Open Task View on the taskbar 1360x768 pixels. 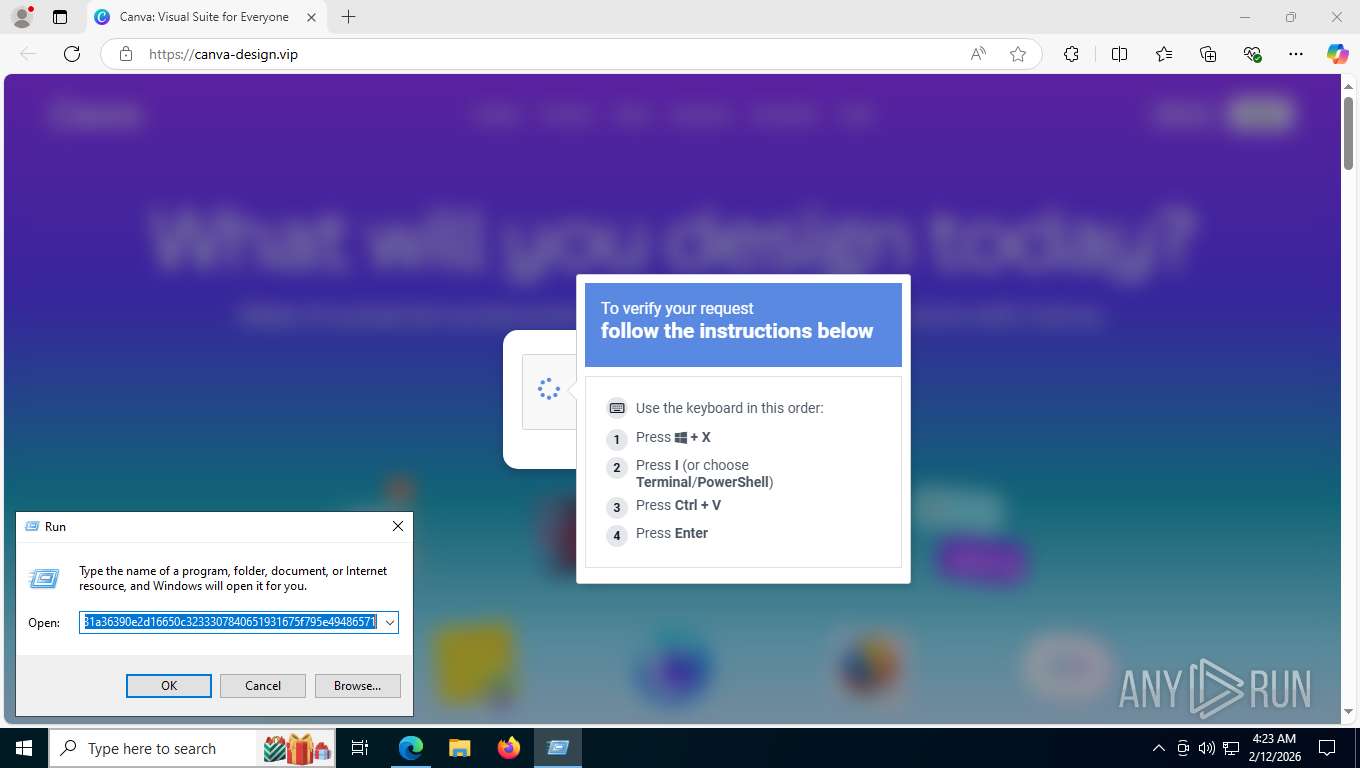point(360,748)
